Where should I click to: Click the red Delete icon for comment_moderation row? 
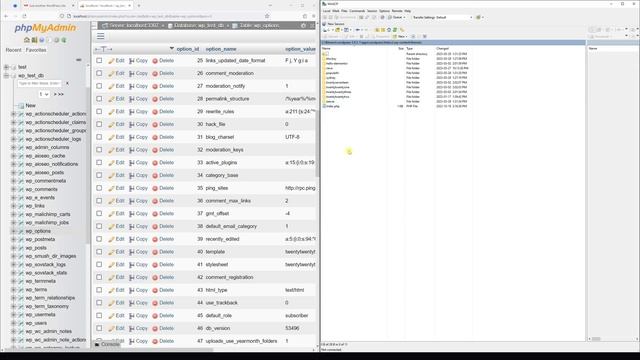[155, 73]
